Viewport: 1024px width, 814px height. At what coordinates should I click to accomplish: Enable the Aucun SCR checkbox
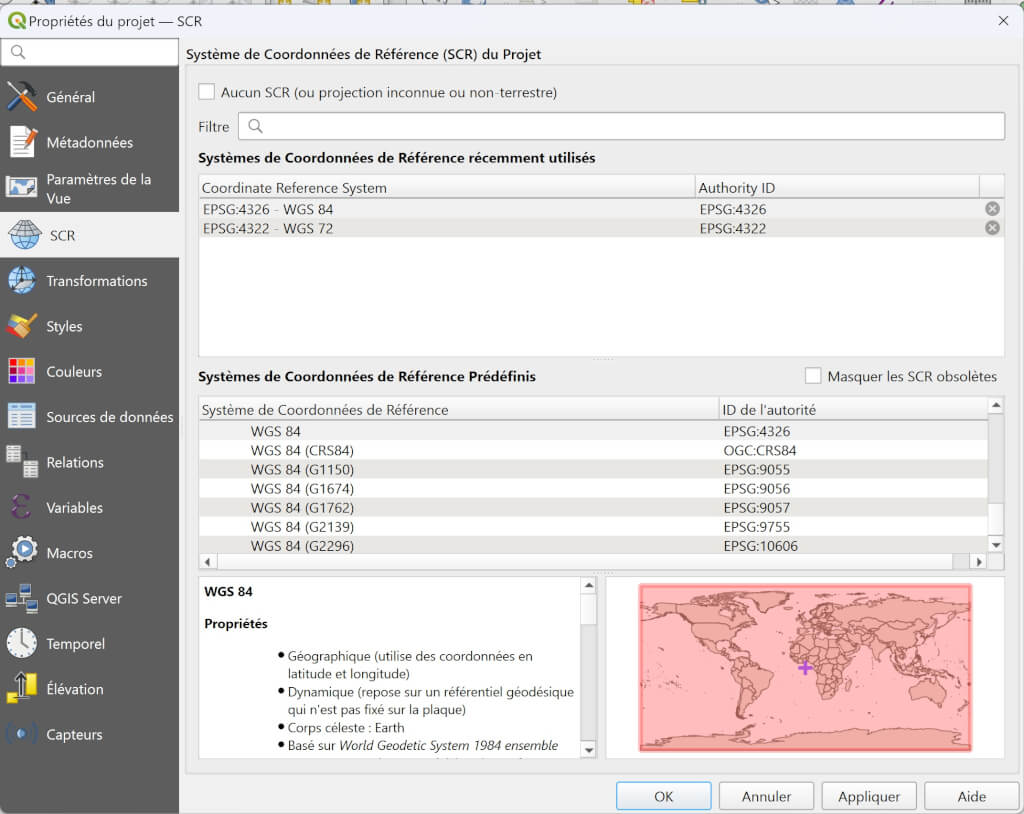coord(207,92)
